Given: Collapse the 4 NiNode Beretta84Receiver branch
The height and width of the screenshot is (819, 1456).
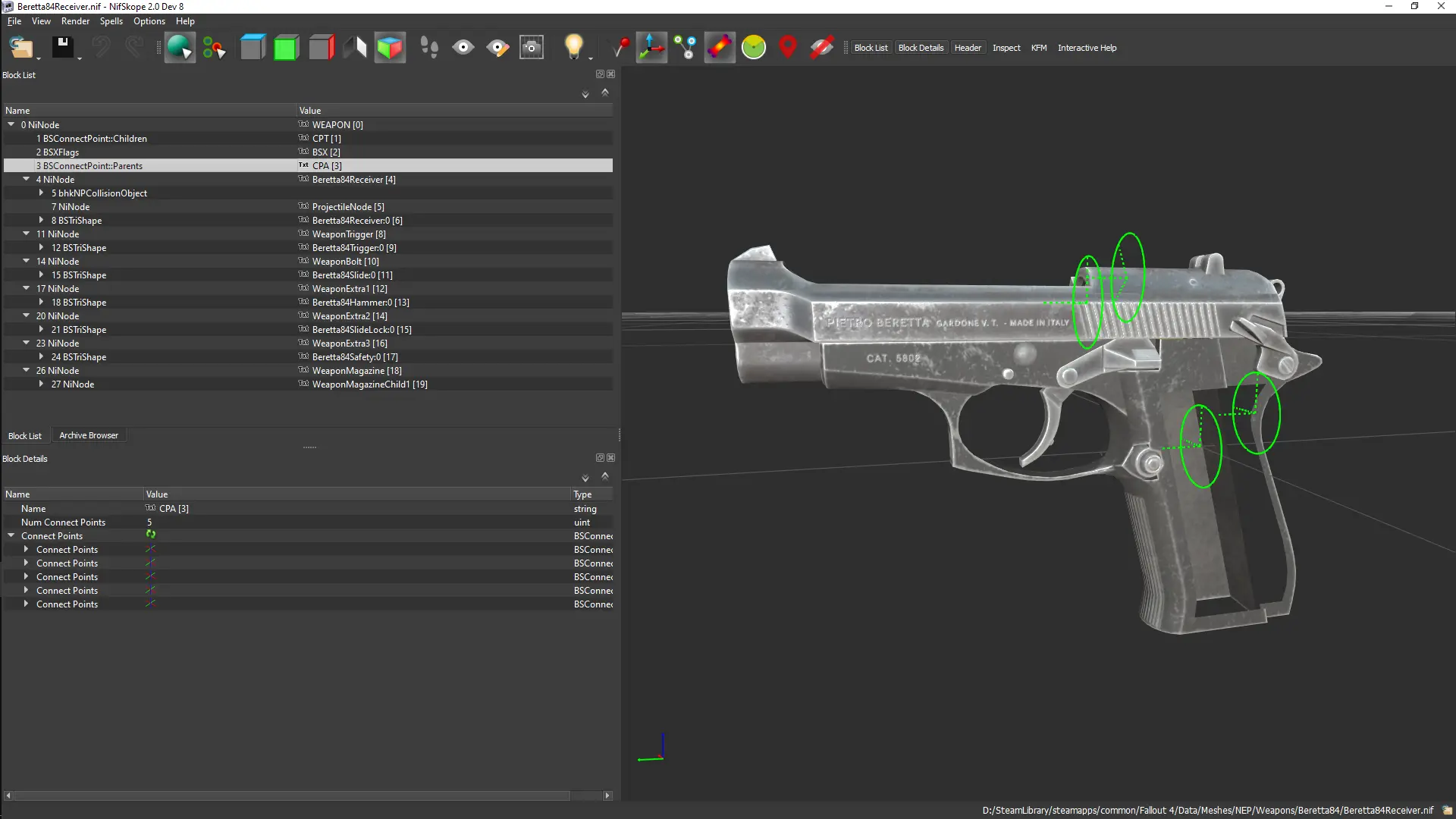Looking at the screenshot, I should [x=27, y=179].
